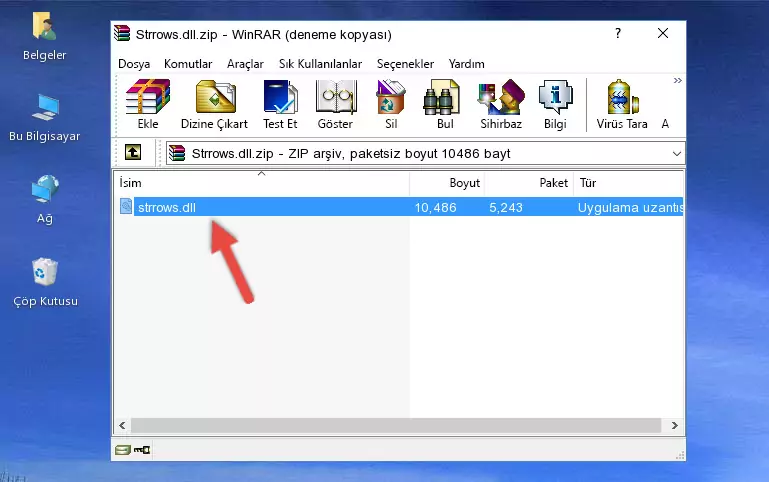Close the WinRAR window

click(x=663, y=33)
